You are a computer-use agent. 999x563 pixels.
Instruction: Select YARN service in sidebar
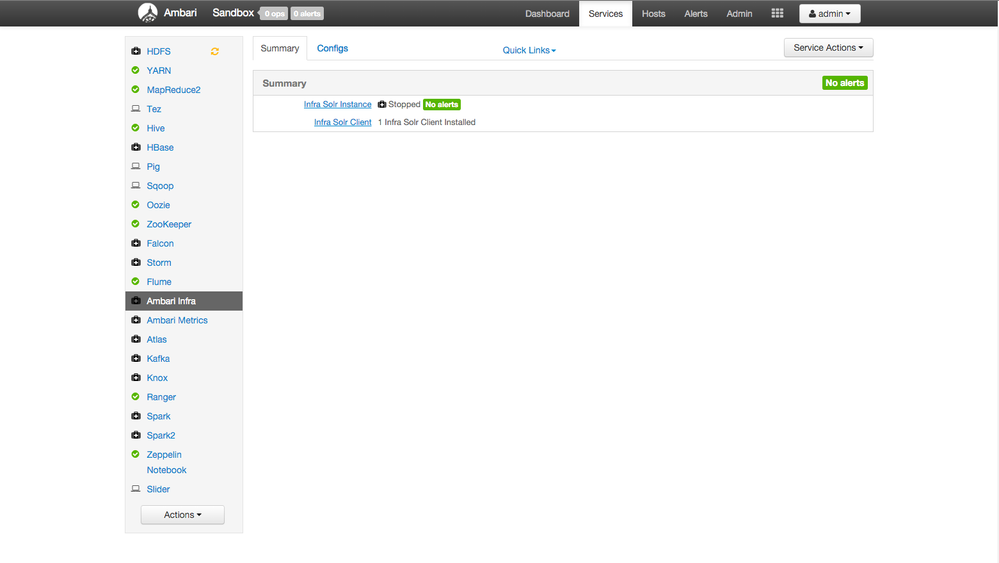(x=159, y=71)
